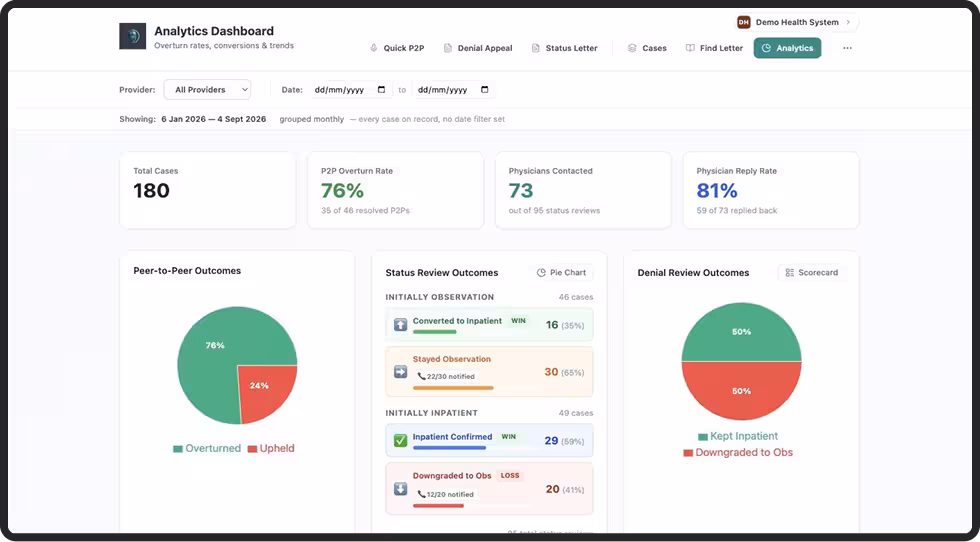
Task: Click the Physician Reply Rate 81% value
Action: (717, 191)
